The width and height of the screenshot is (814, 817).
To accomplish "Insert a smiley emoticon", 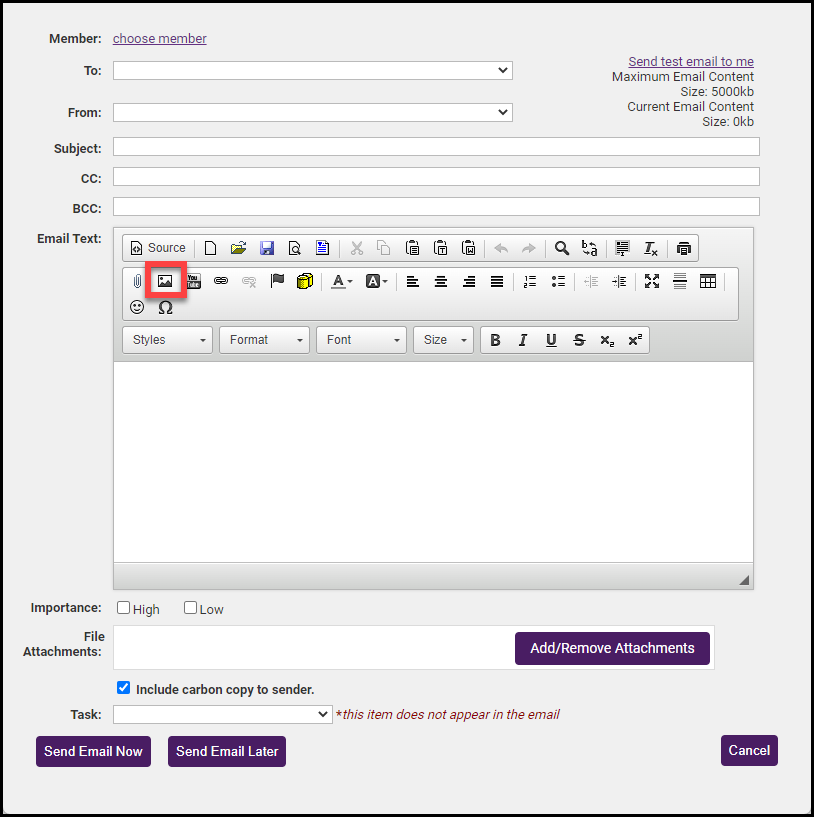I will pyautogui.click(x=137, y=307).
